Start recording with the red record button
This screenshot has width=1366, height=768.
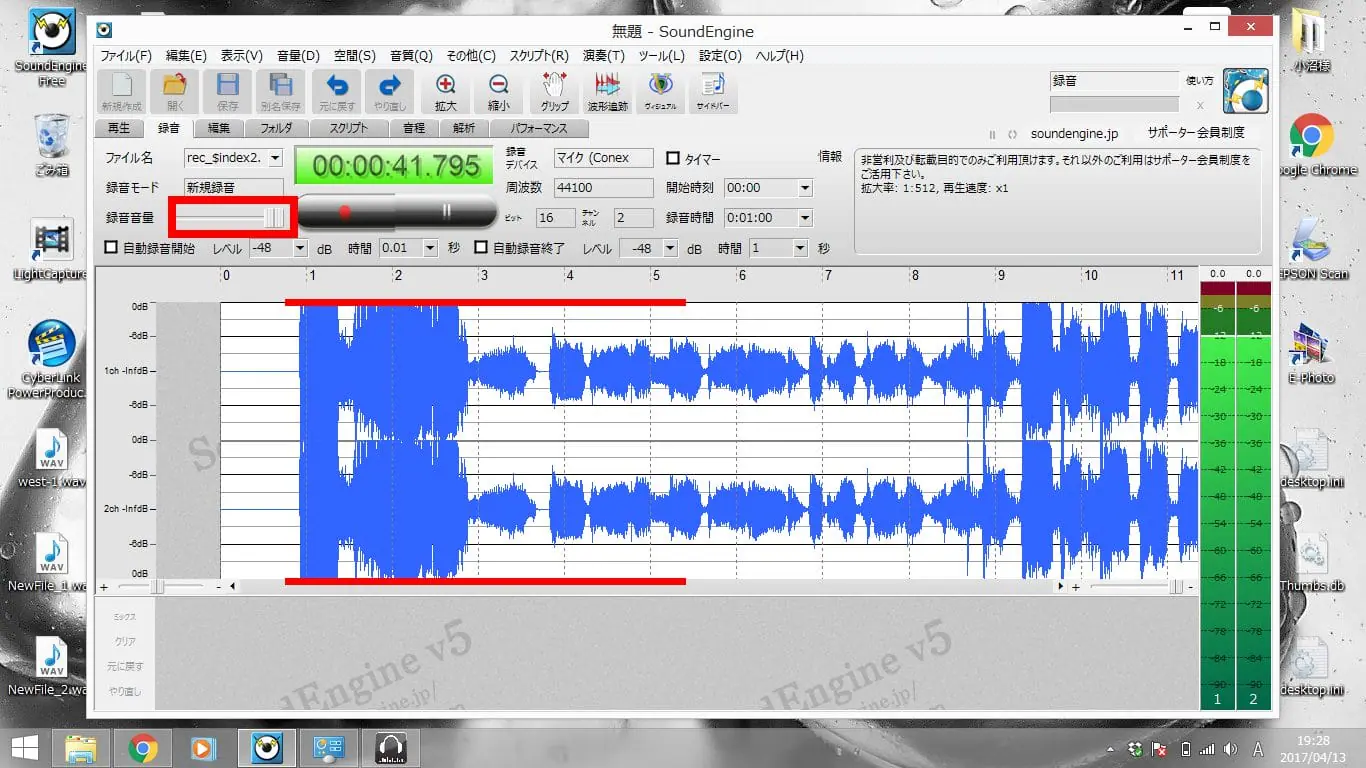[x=345, y=211]
